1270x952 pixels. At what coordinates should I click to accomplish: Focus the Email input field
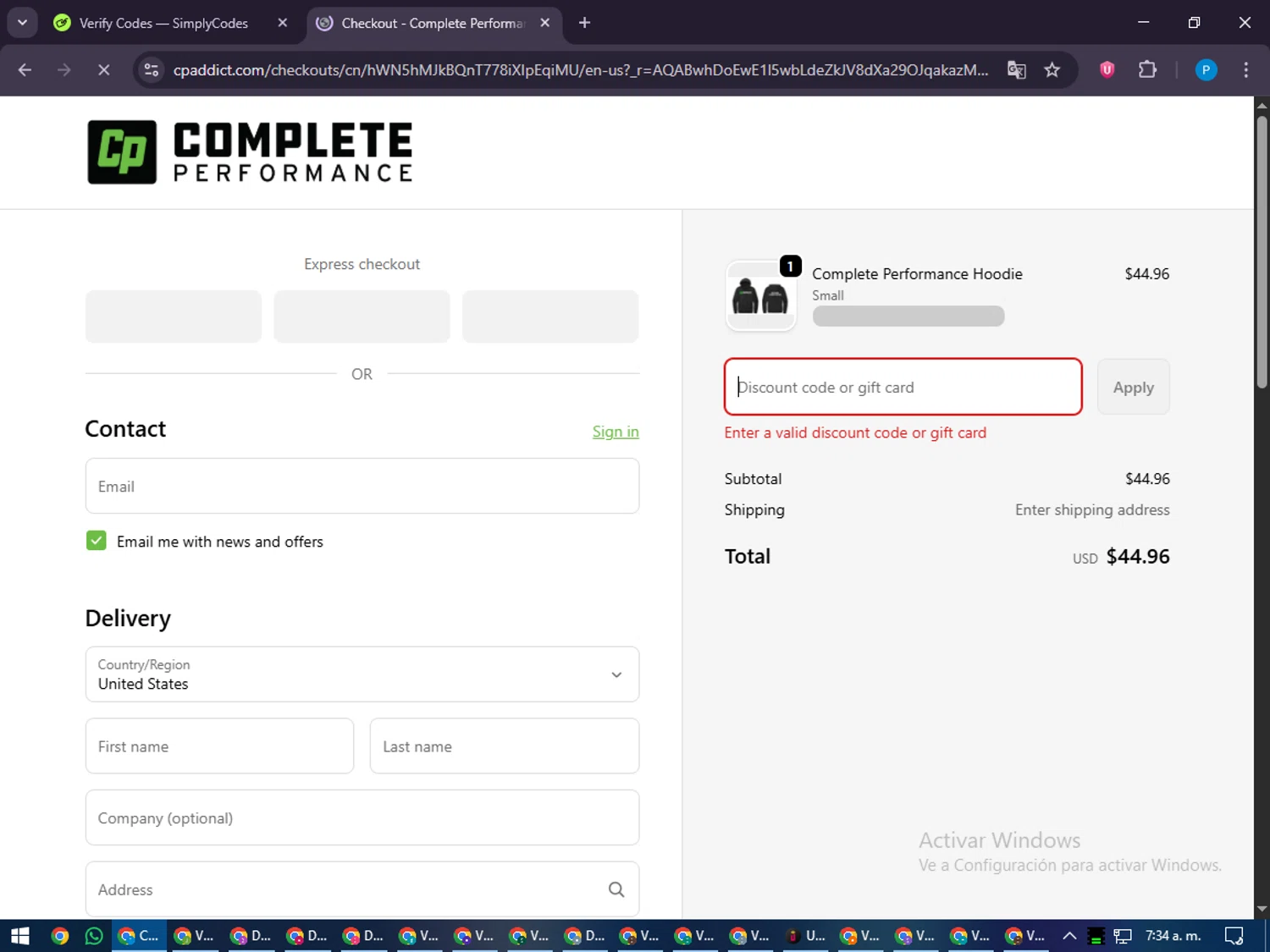[x=362, y=486]
